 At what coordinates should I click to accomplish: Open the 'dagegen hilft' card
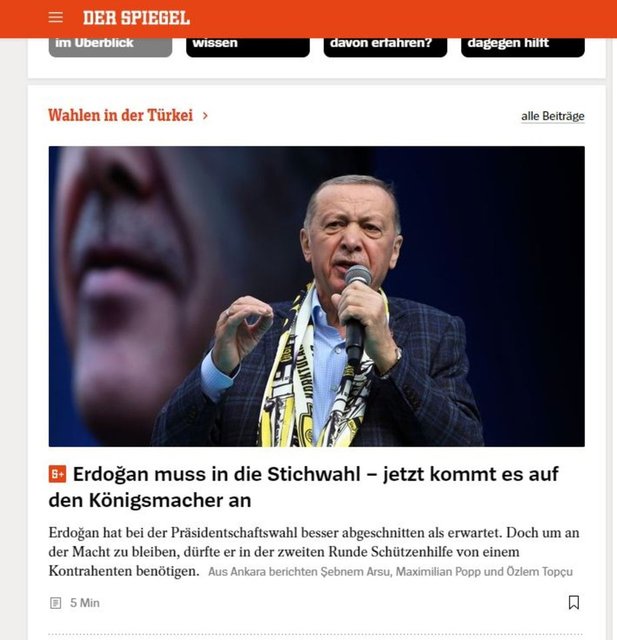coord(523,47)
